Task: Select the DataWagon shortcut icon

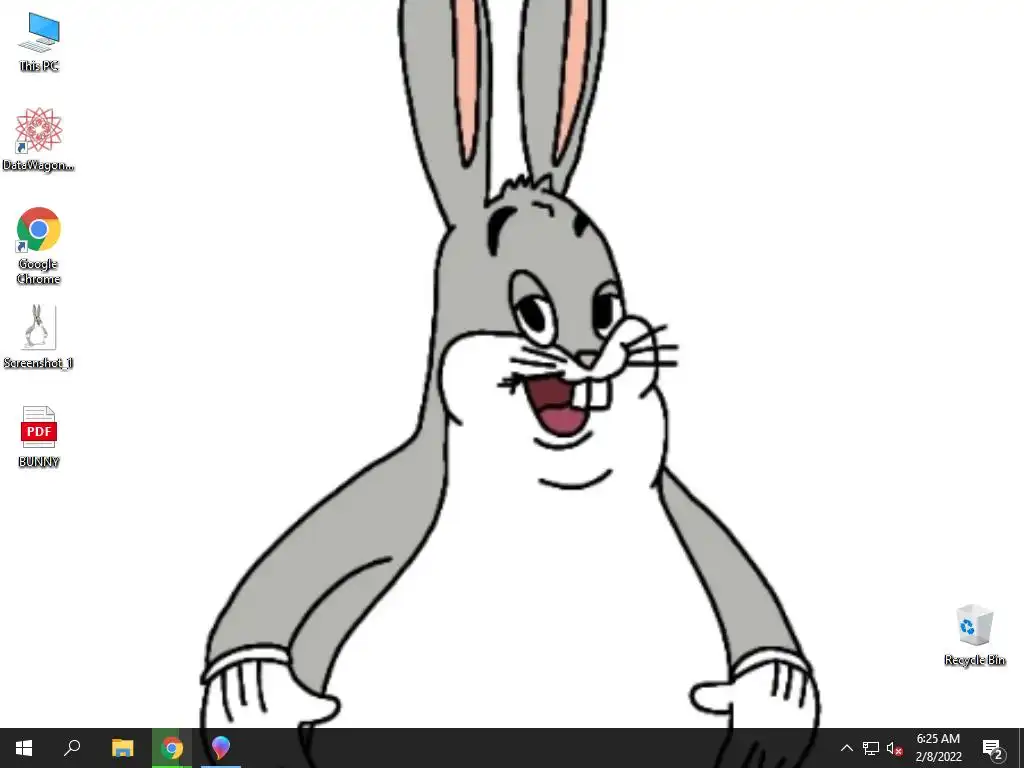Action: tap(39, 139)
